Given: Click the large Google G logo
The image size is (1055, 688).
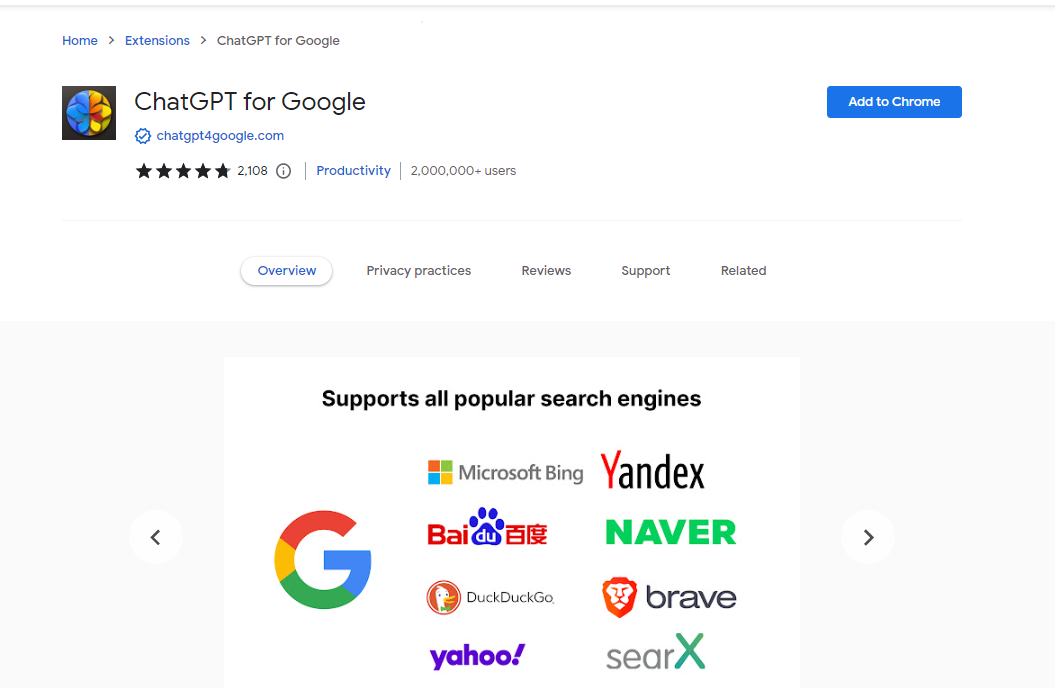Looking at the screenshot, I should click(x=323, y=560).
